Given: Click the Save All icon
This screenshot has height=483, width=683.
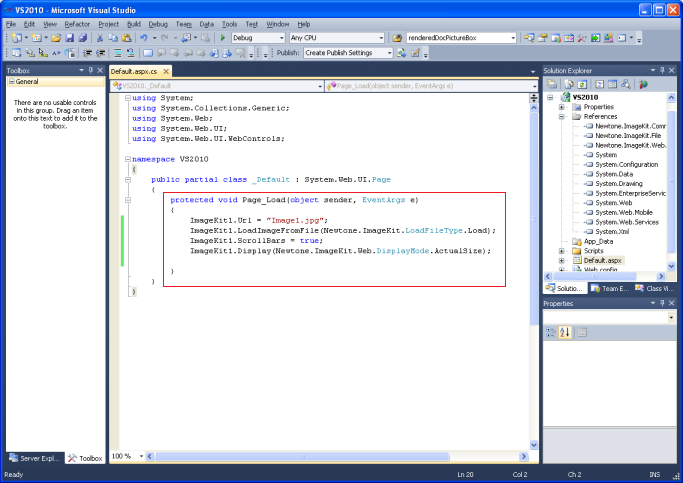Looking at the screenshot, I should click(x=82, y=38).
